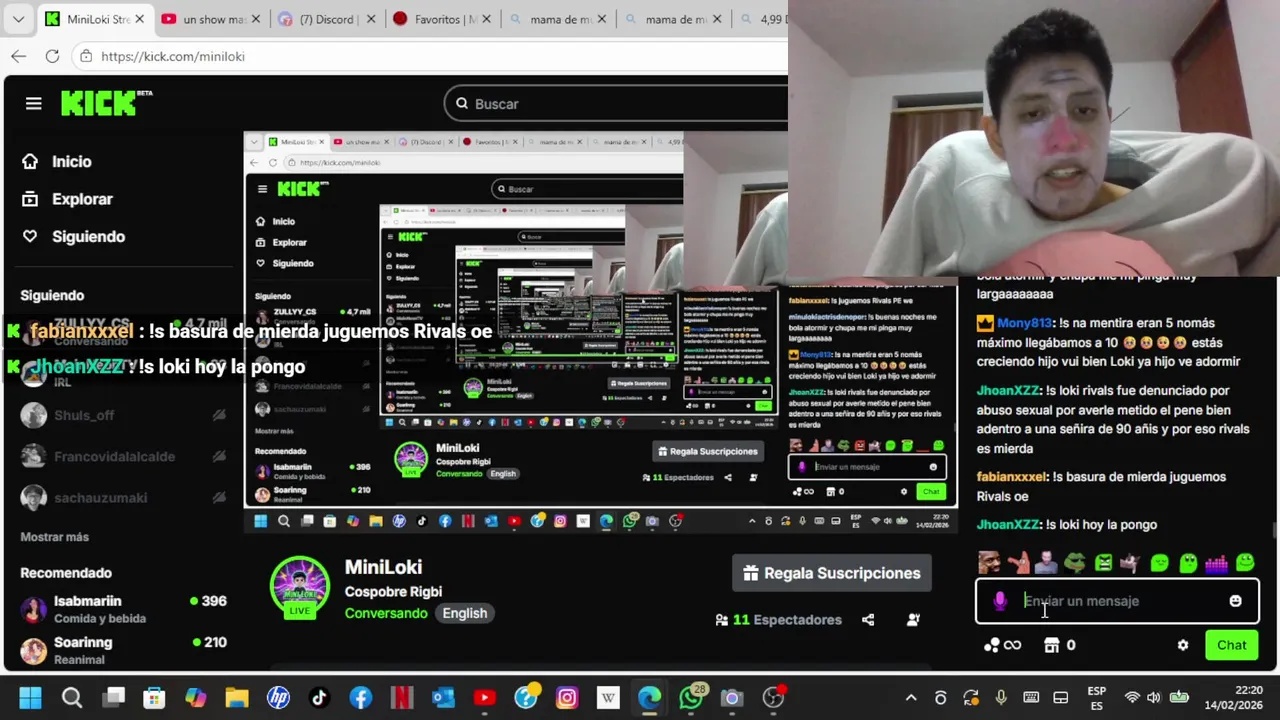
Task: Switch to the (7) Discord tab
Action: (x=328, y=19)
